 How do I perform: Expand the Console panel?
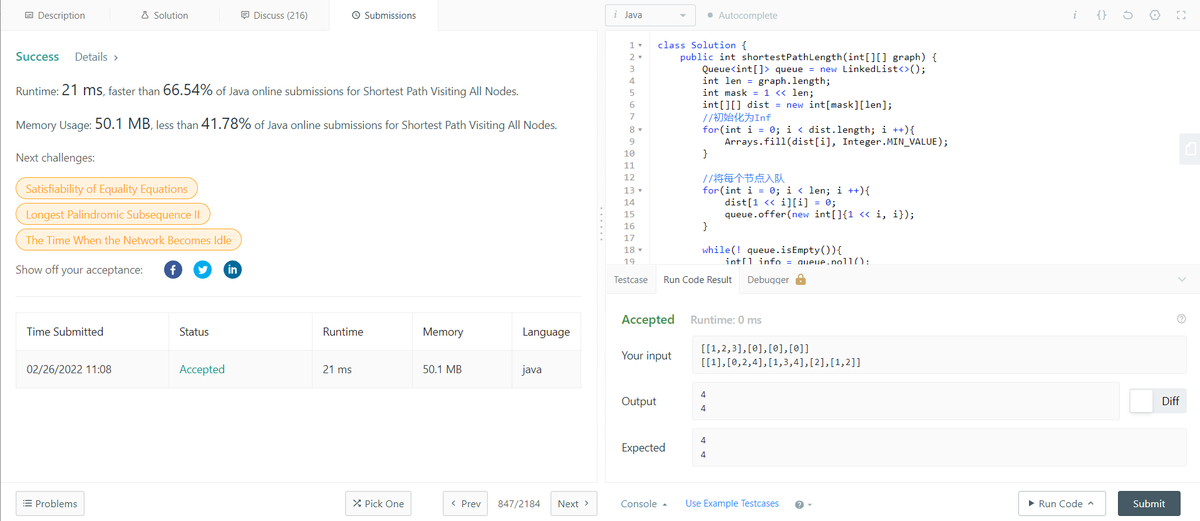click(x=644, y=504)
